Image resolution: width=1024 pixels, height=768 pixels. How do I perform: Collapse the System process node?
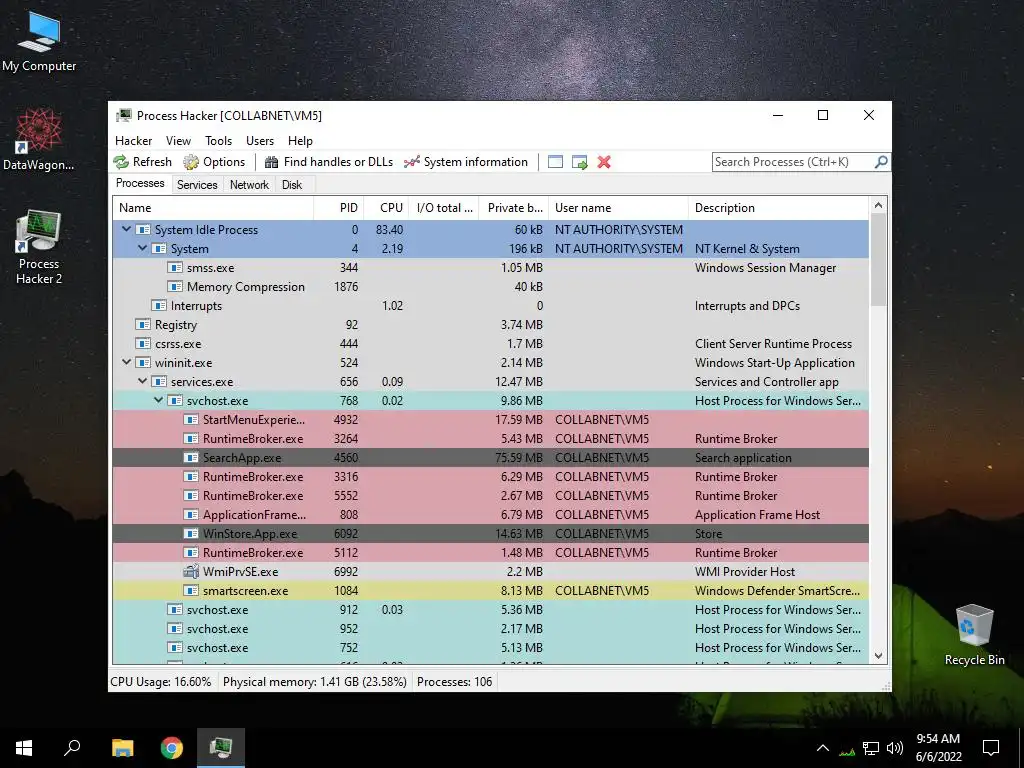point(142,249)
